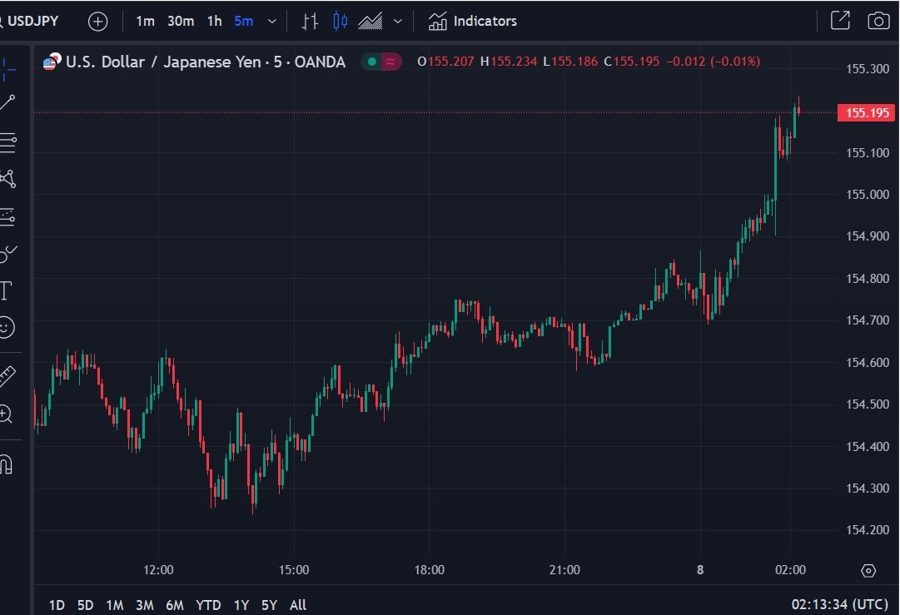Viewport: 900px width, 615px height.
Task: Select the YTD date range
Action: [x=208, y=605]
